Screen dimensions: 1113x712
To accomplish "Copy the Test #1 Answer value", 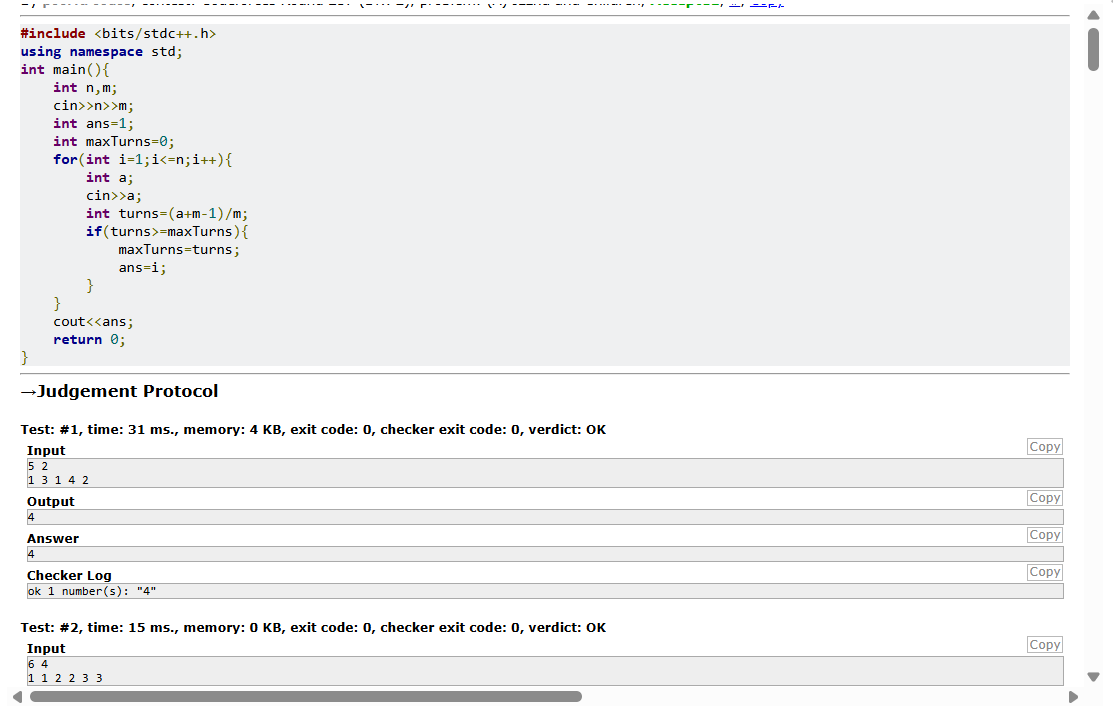I will pyautogui.click(x=1044, y=535).
